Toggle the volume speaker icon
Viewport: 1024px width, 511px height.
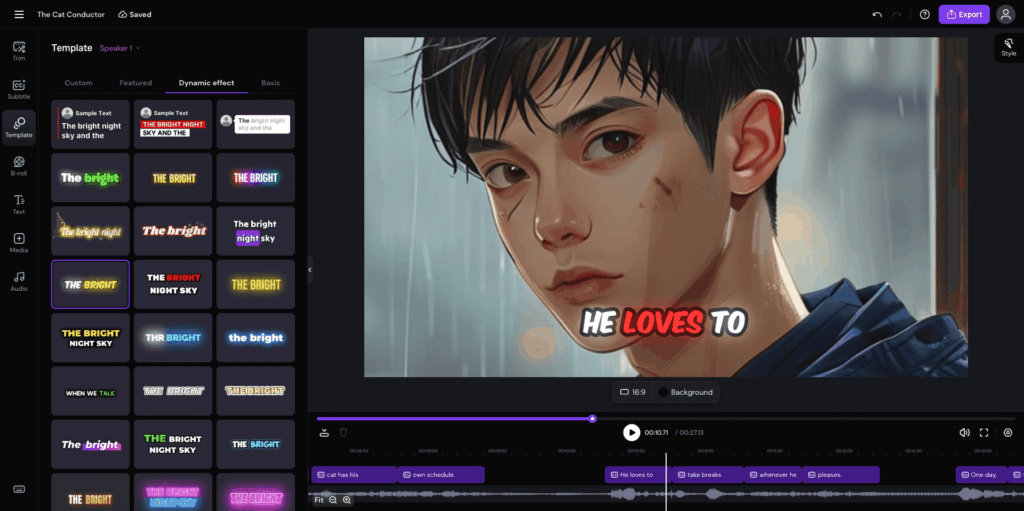(964, 433)
